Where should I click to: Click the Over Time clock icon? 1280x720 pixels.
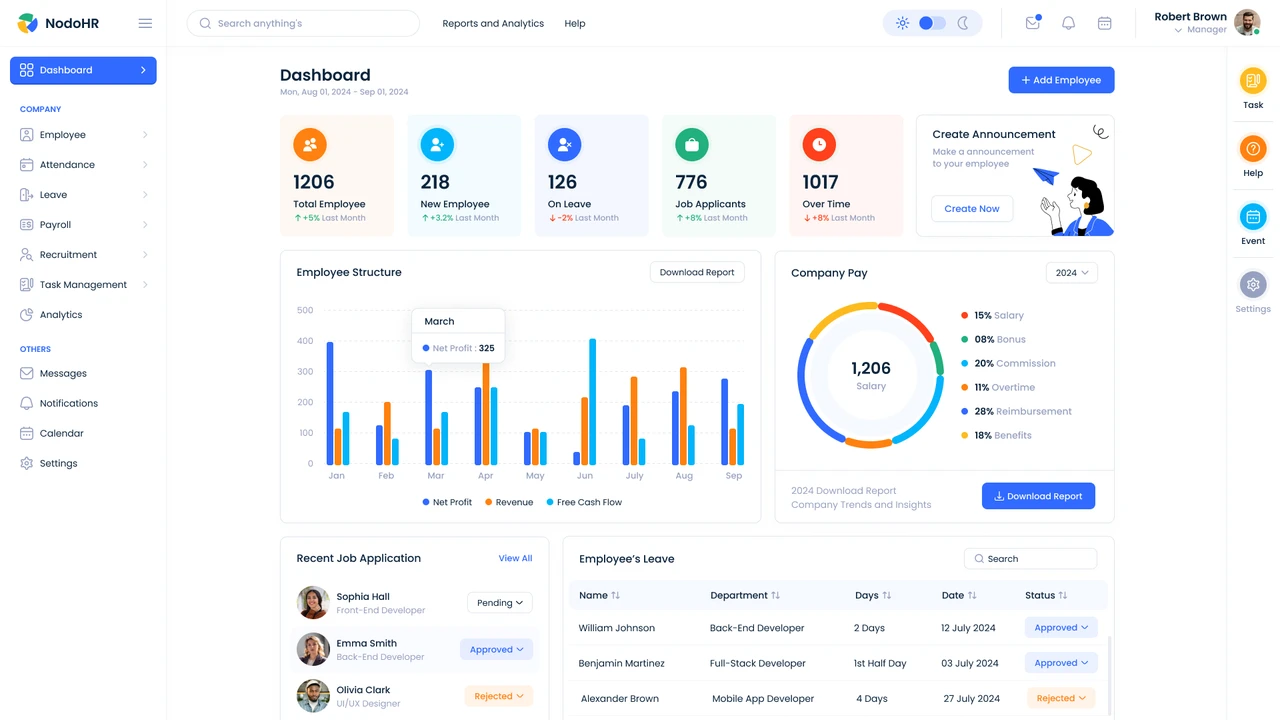pyautogui.click(x=819, y=145)
